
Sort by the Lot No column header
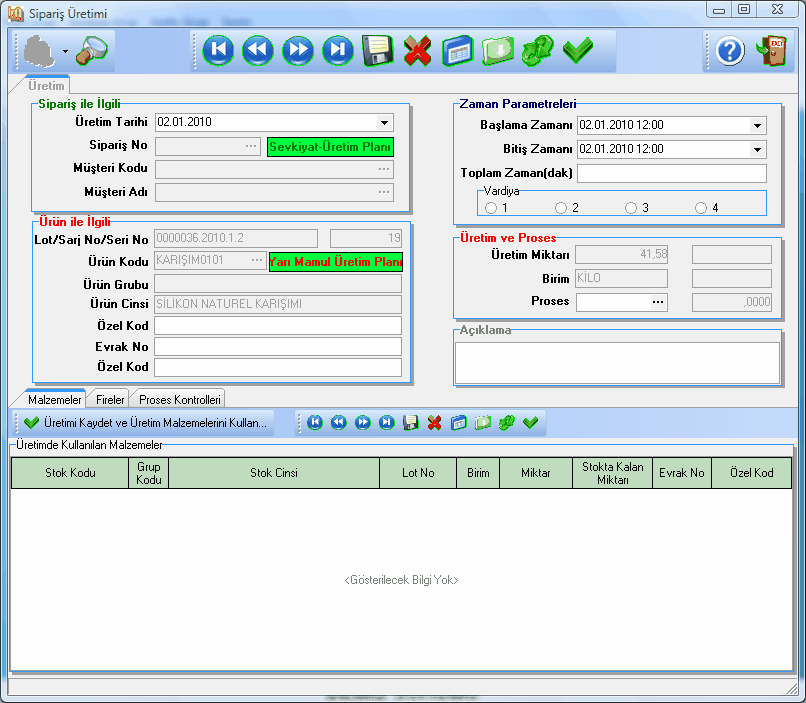point(418,473)
